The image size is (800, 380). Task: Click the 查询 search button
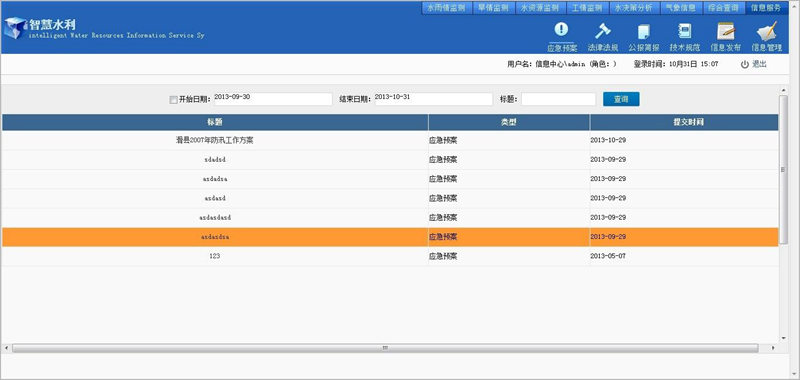click(x=621, y=99)
